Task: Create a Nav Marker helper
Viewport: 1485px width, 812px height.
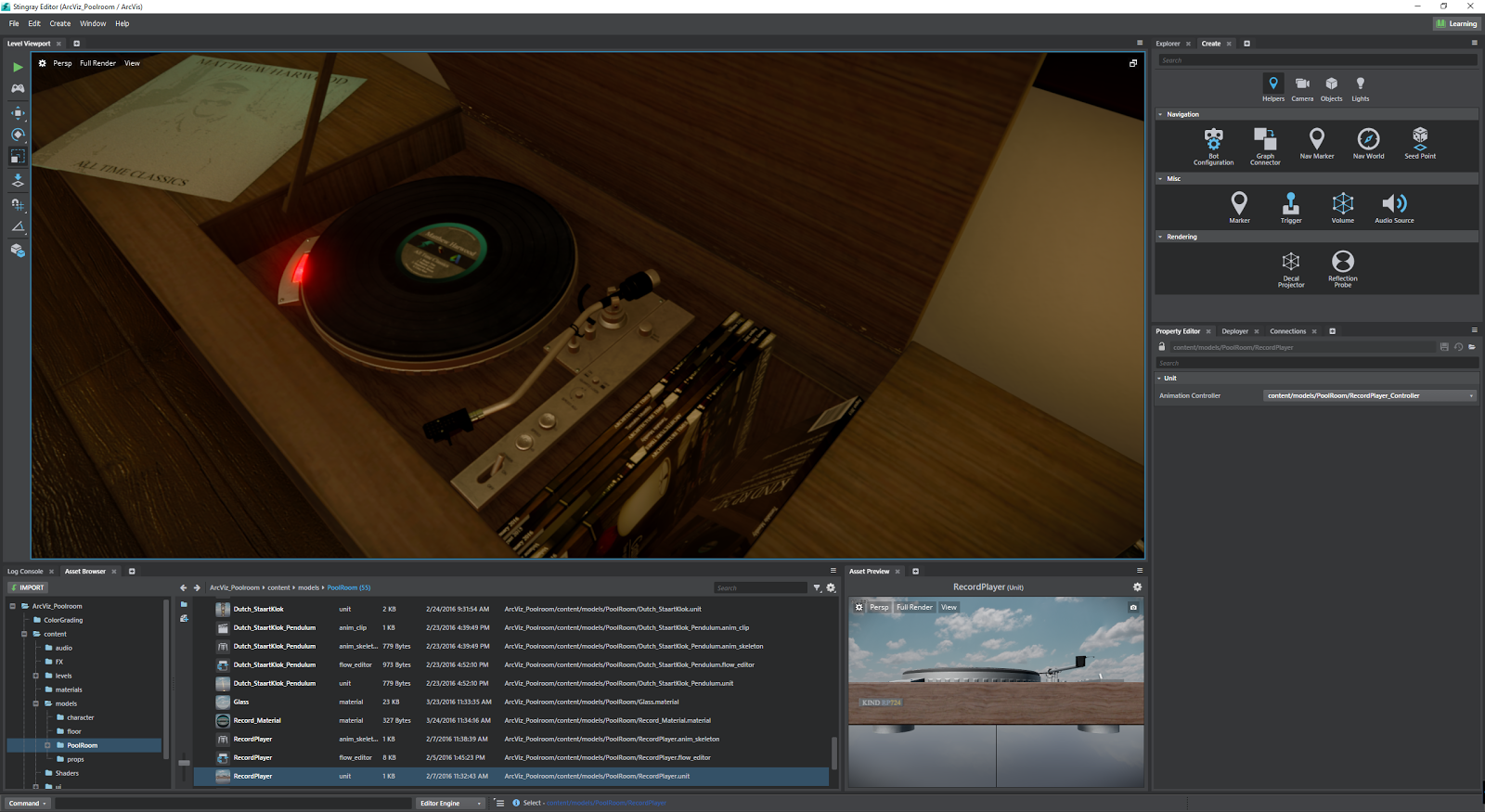Action: pyautogui.click(x=1317, y=144)
